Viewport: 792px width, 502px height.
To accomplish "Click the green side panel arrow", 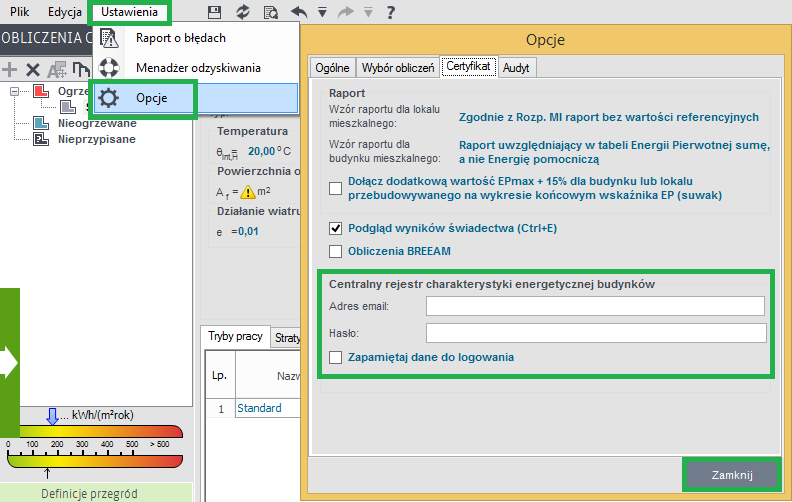I will (9, 363).
